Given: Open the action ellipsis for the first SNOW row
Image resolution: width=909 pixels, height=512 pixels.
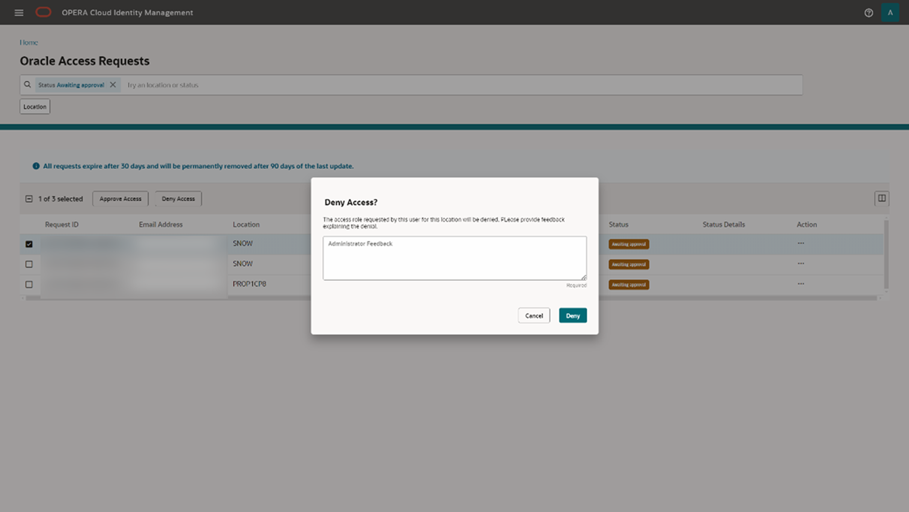Looking at the screenshot, I should click(x=801, y=244).
